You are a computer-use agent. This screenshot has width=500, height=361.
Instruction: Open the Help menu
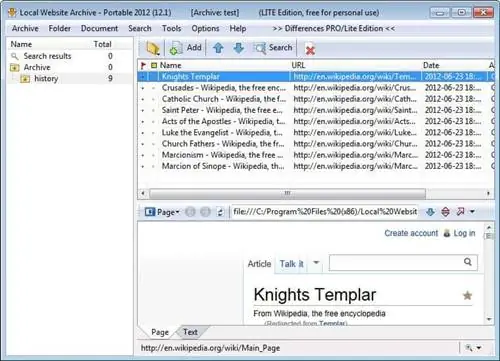238,28
